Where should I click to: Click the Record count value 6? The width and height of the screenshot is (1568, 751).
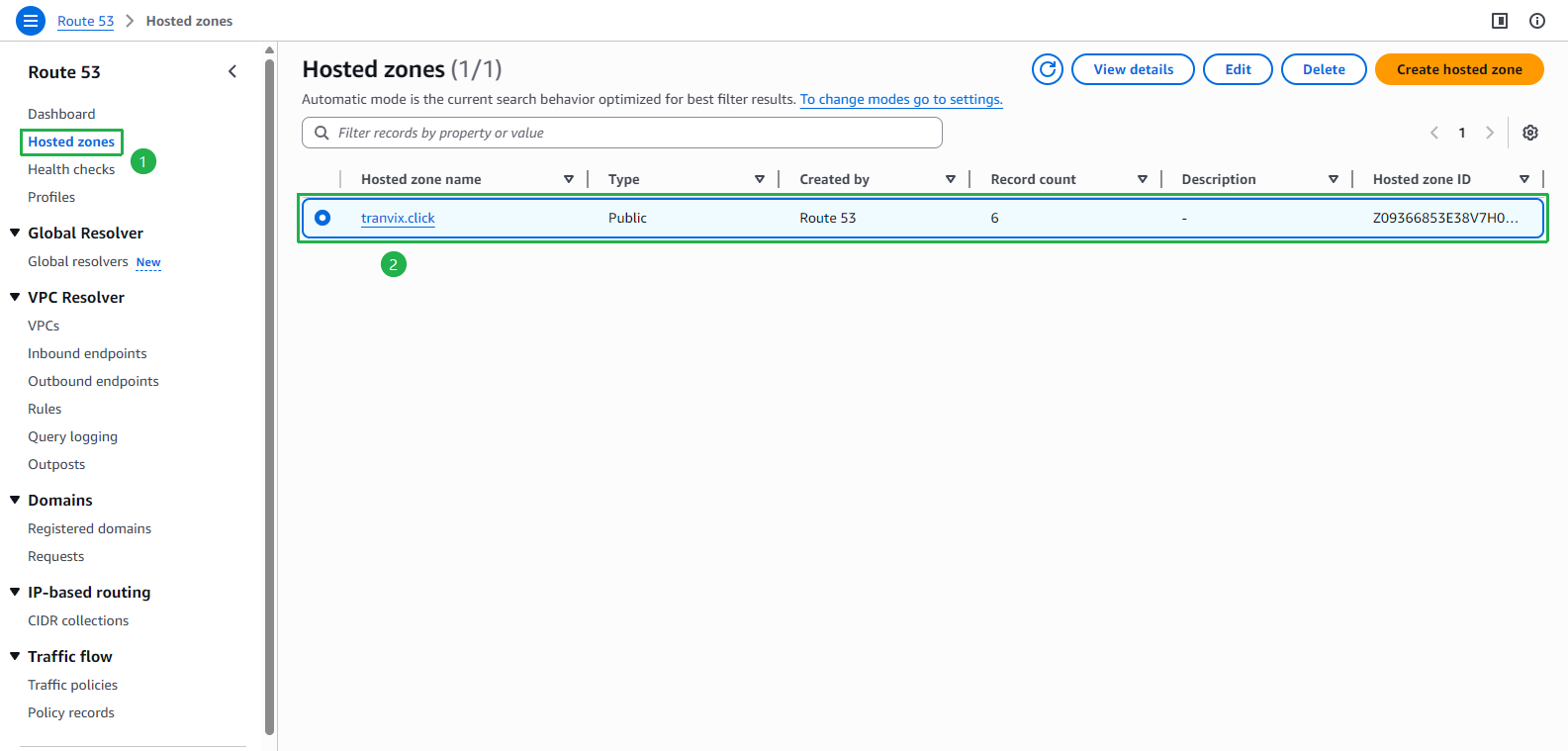click(994, 218)
